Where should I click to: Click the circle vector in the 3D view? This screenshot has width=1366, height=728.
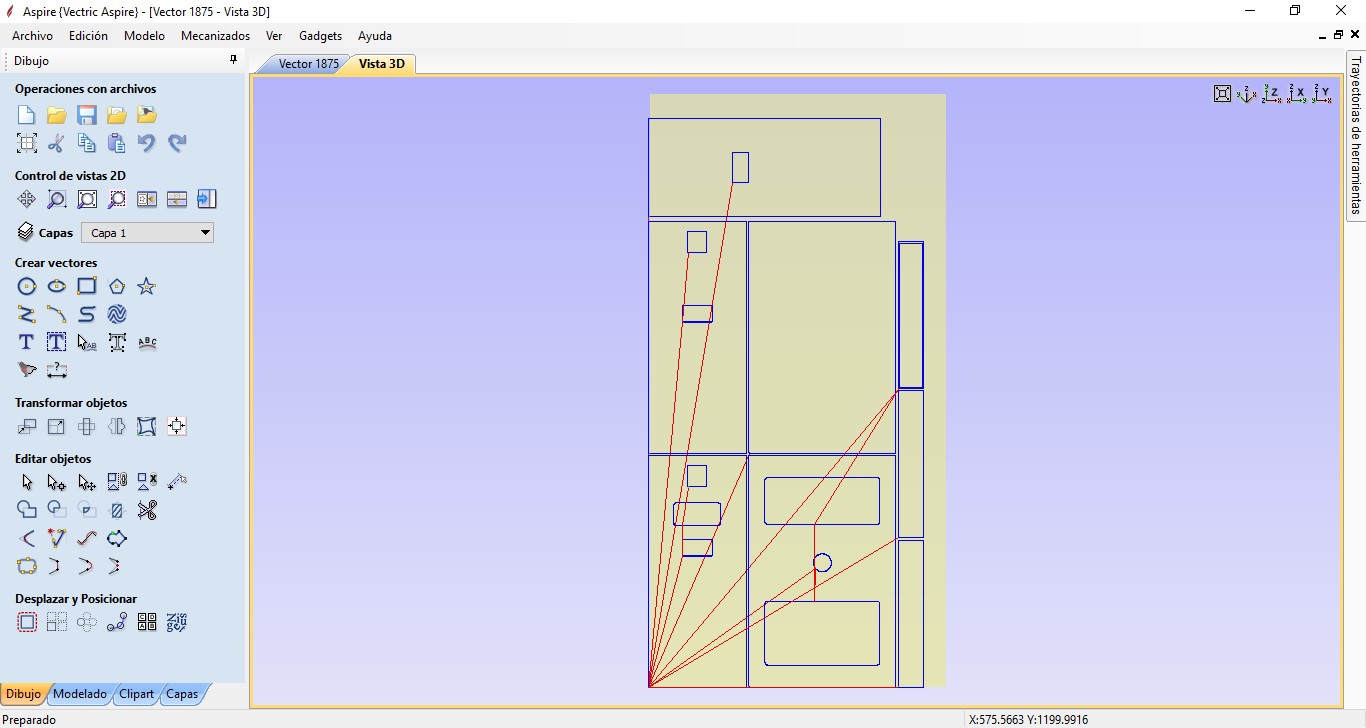(822, 563)
